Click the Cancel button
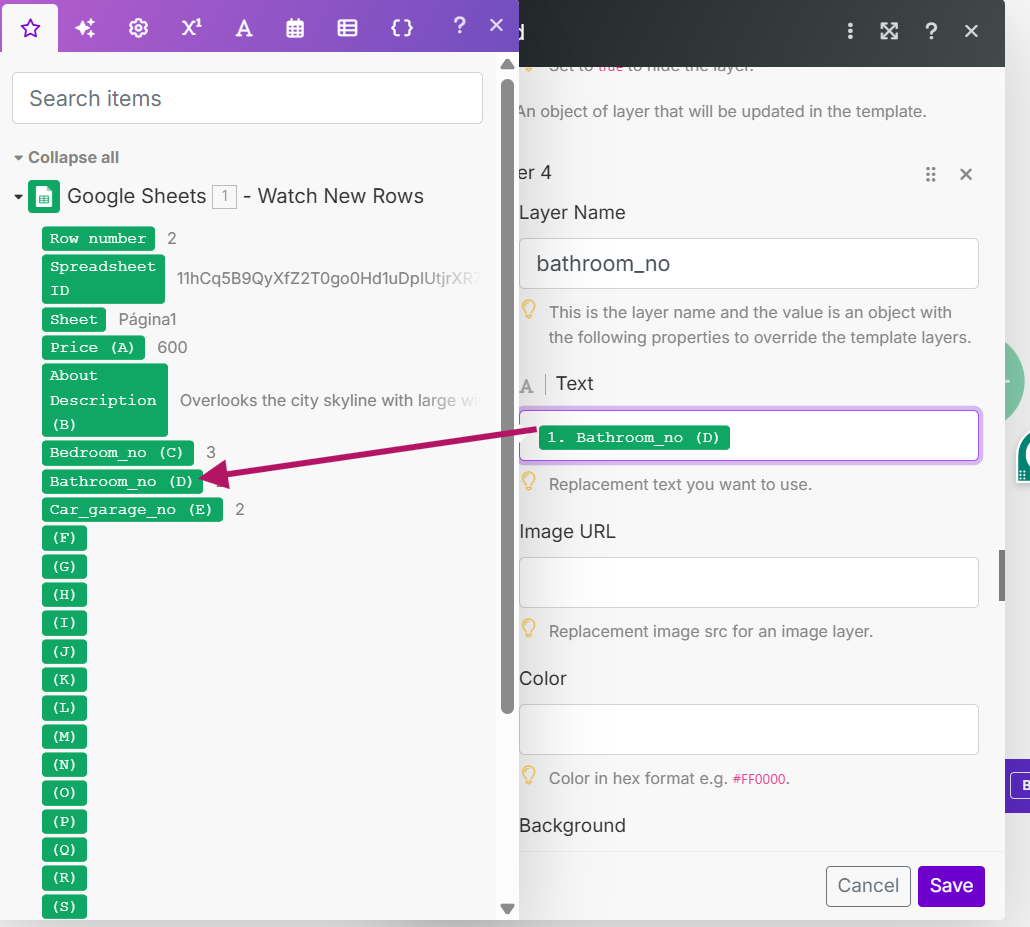This screenshot has width=1030, height=927. tap(868, 886)
